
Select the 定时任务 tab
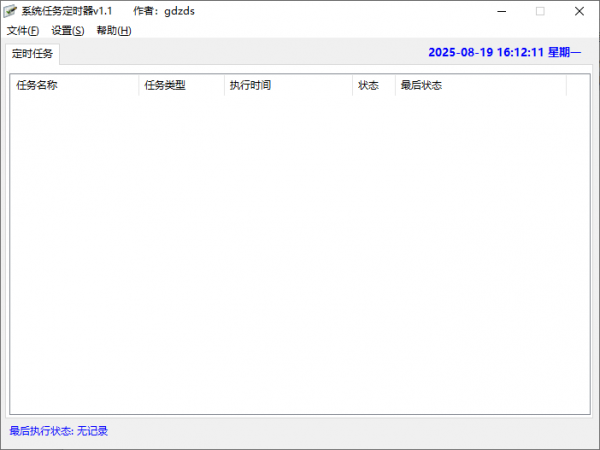[33, 54]
